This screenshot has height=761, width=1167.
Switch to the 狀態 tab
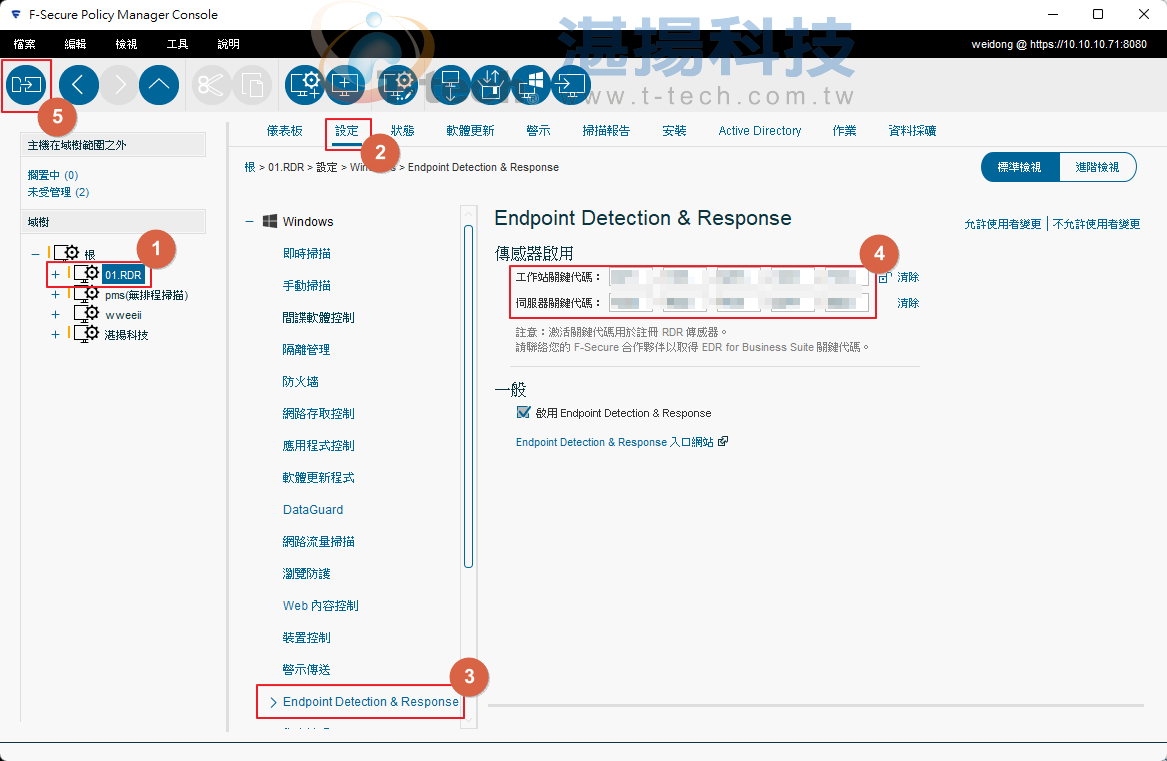pyautogui.click(x=404, y=130)
